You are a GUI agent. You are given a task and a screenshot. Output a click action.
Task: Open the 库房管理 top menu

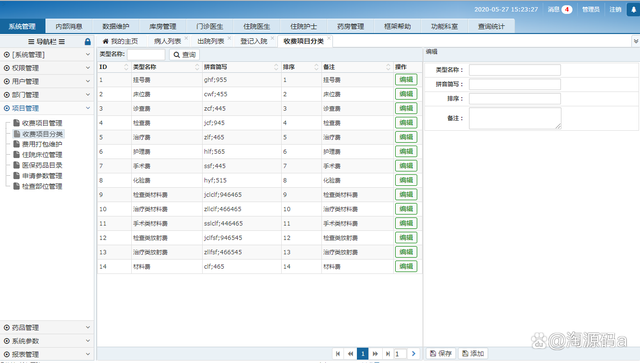click(x=163, y=26)
